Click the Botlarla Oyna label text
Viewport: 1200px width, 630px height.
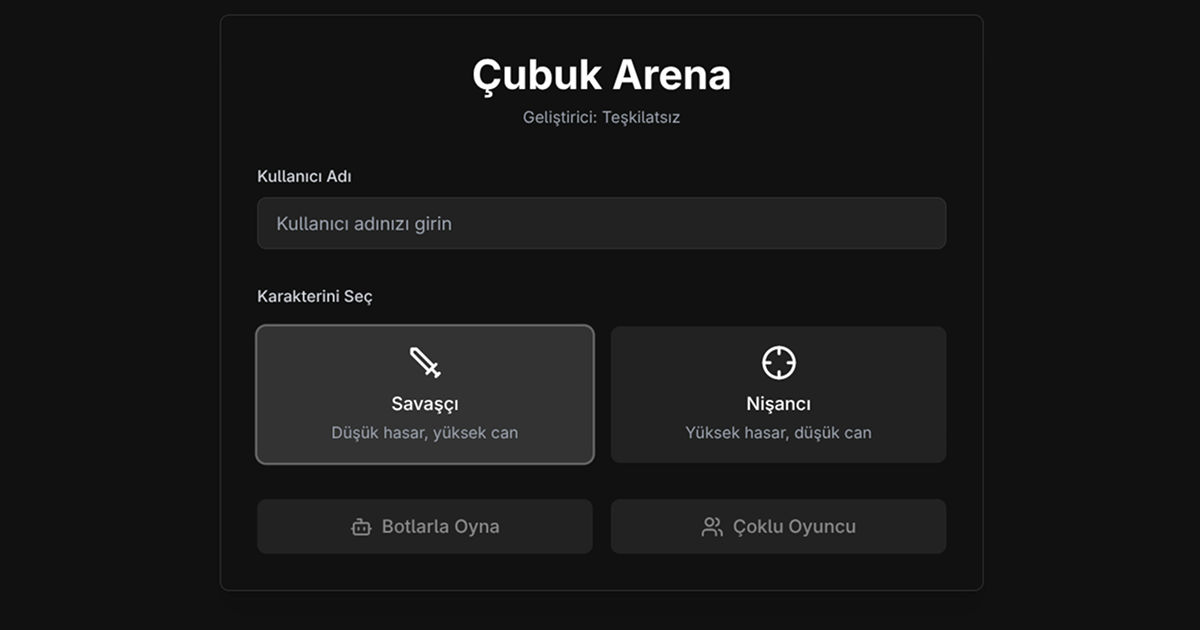(x=440, y=527)
